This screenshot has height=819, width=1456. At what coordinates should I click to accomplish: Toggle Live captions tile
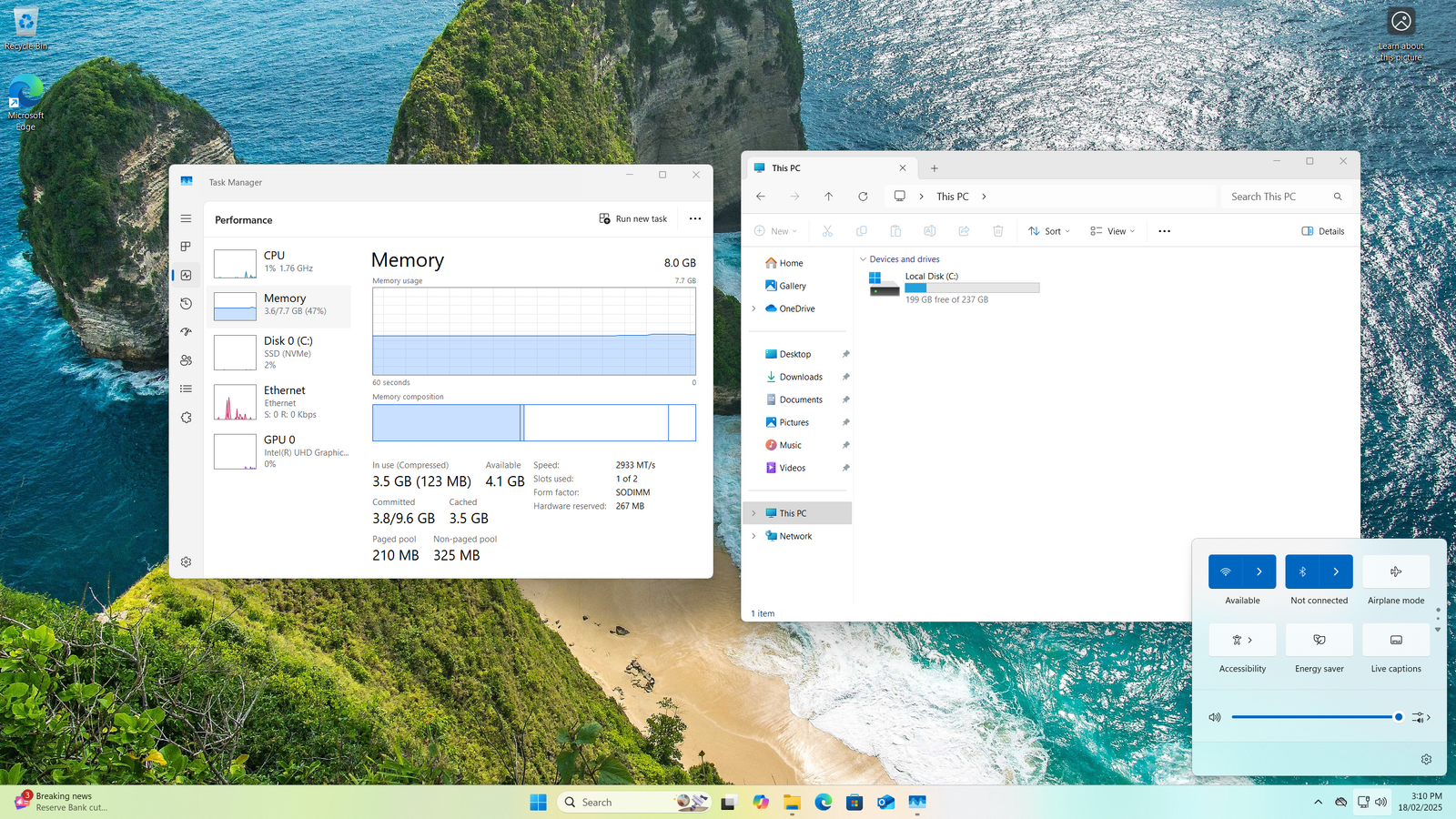click(1396, 640)
